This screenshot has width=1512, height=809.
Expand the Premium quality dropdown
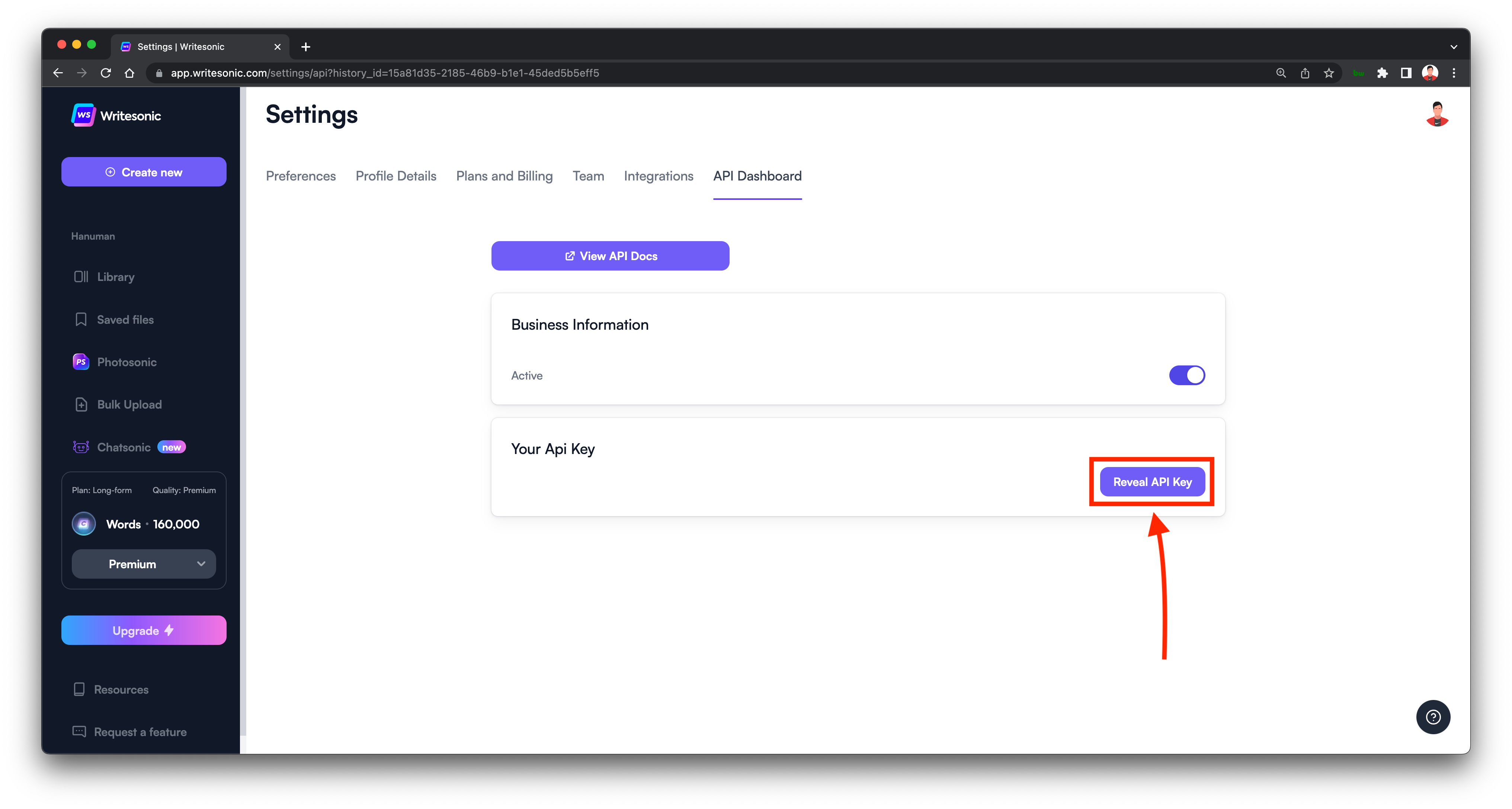pos(144,564)
